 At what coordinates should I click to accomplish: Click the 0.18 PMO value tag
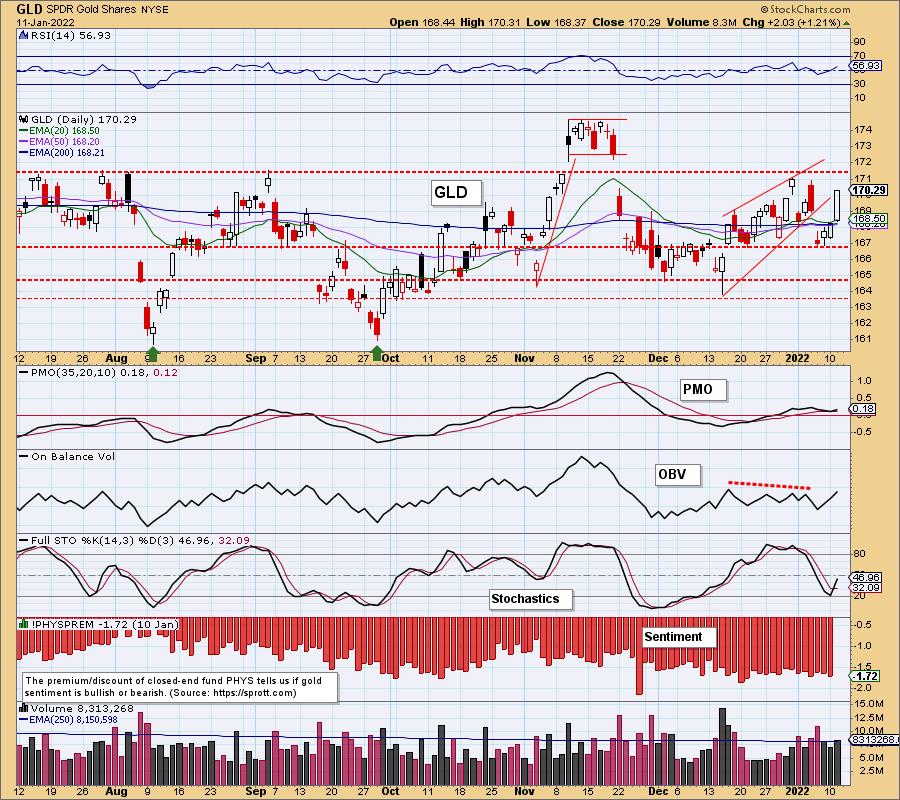pyautogui.click(x=863, y=409)
